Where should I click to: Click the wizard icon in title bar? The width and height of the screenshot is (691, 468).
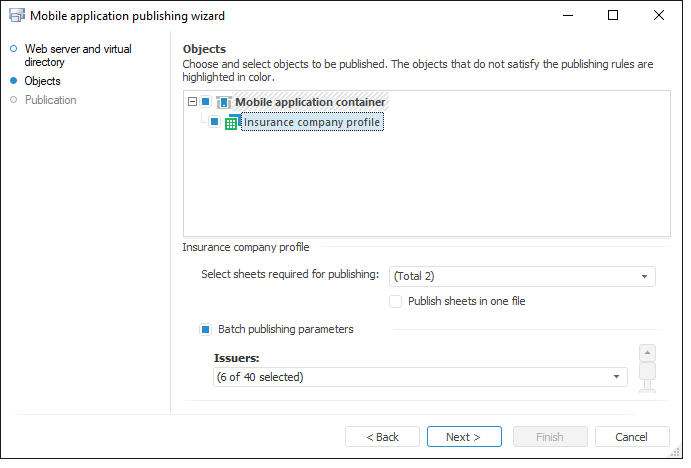(x=16, y=16)
